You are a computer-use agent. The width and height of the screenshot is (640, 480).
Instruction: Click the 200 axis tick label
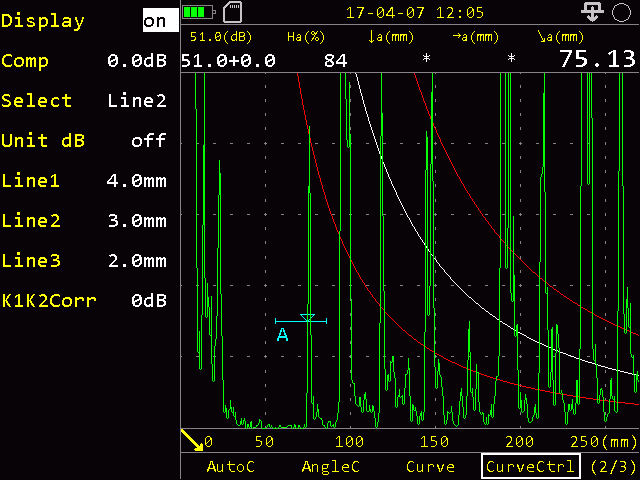pyautogui.click(x=520, y=442)
